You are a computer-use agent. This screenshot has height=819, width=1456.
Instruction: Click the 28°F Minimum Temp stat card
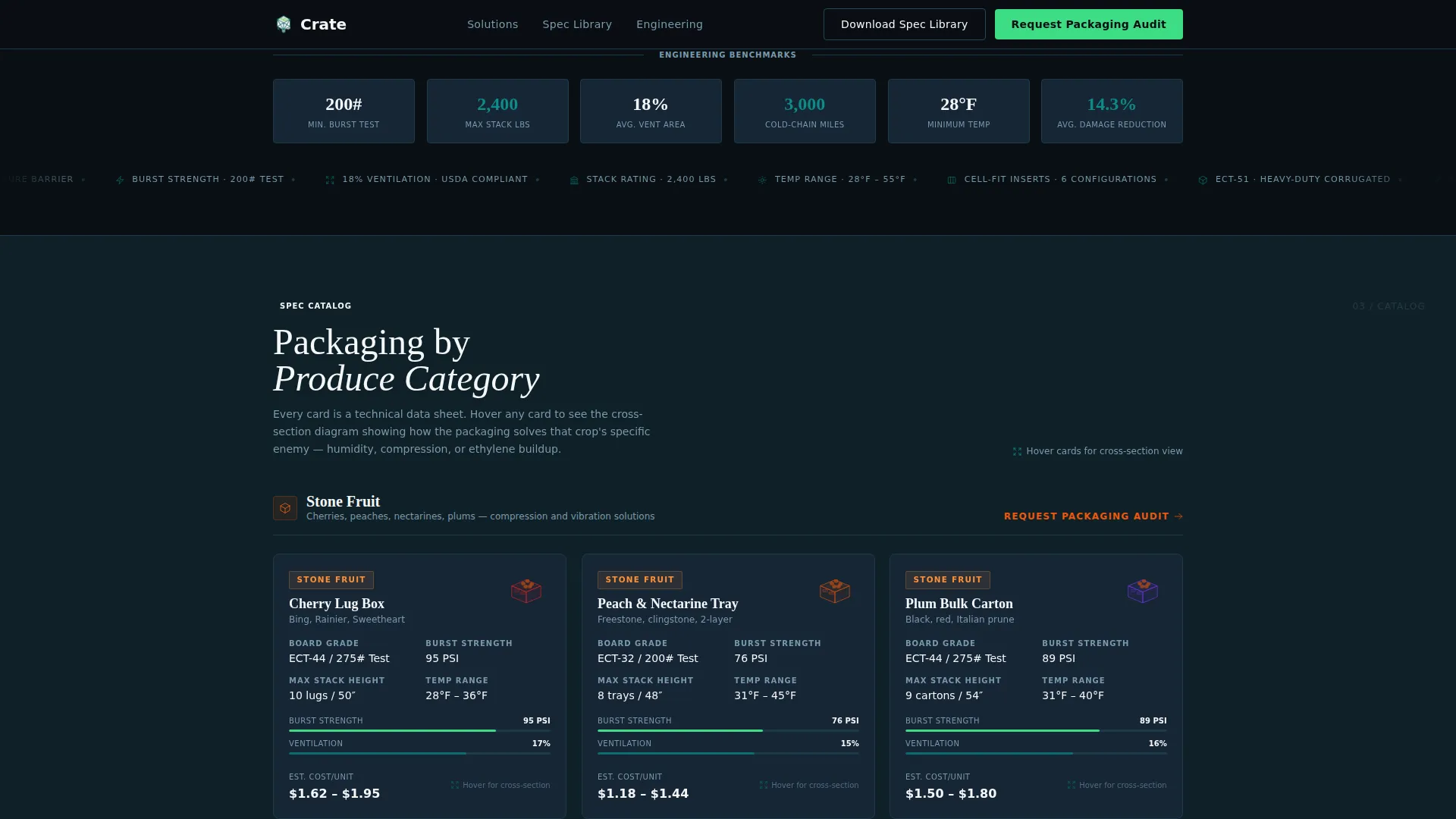click(x=959, y=111)
